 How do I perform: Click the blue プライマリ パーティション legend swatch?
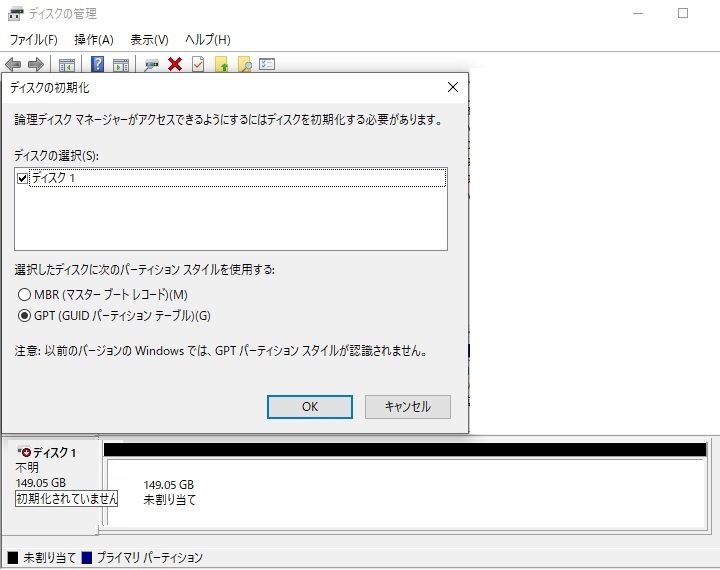pyautogui.click(x=86, y=558)
